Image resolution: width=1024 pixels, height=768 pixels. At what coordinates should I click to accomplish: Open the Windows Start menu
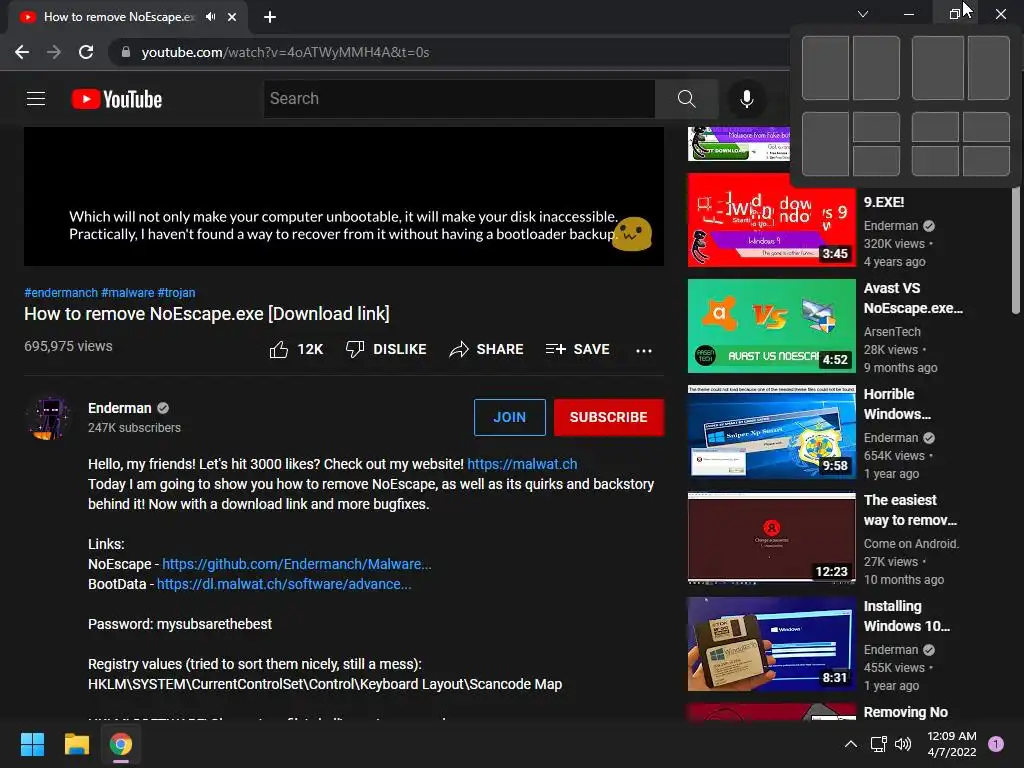coord(32,744)
